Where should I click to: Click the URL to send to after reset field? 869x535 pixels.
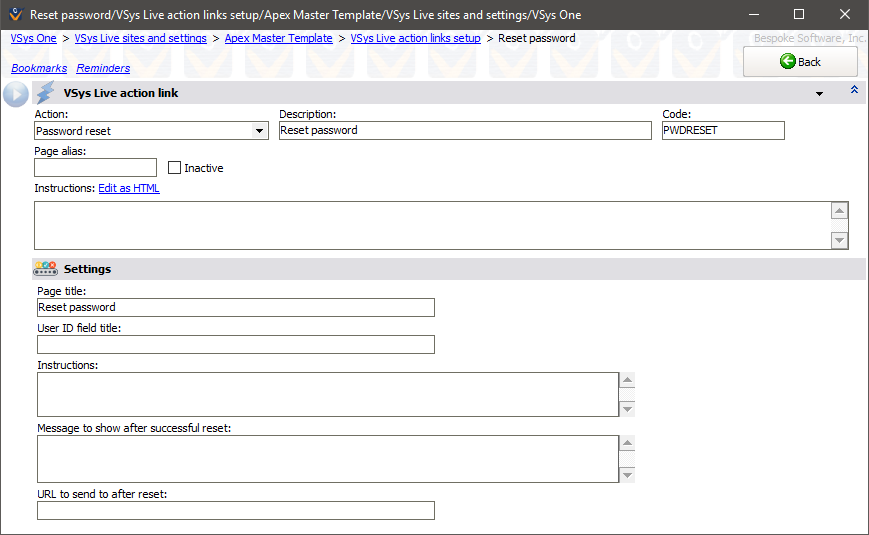(235, 511)
